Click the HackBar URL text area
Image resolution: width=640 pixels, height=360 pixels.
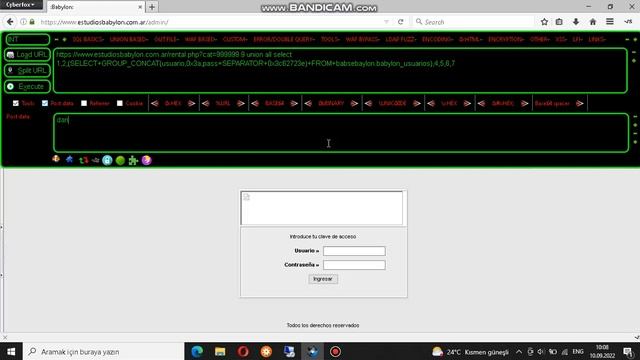pos(340,71)
